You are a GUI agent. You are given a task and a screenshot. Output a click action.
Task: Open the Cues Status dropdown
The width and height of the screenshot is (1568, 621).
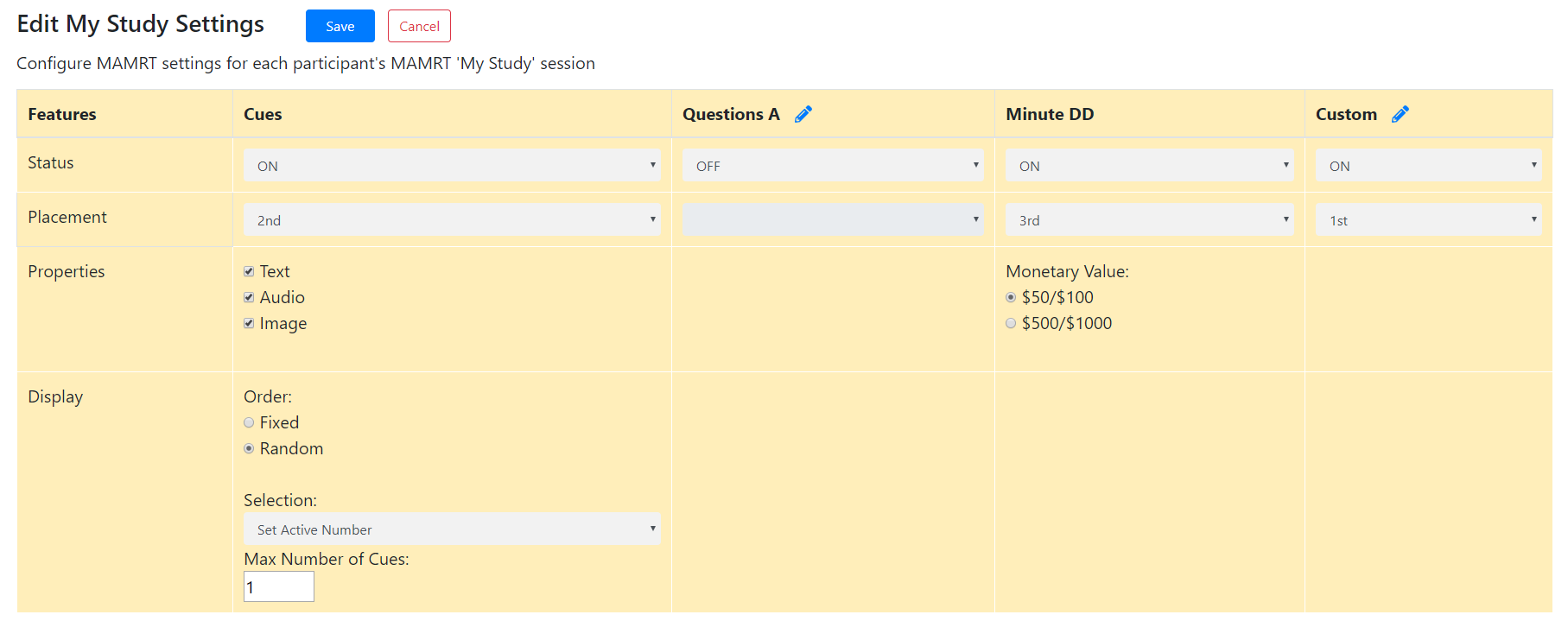coord(452,165)
